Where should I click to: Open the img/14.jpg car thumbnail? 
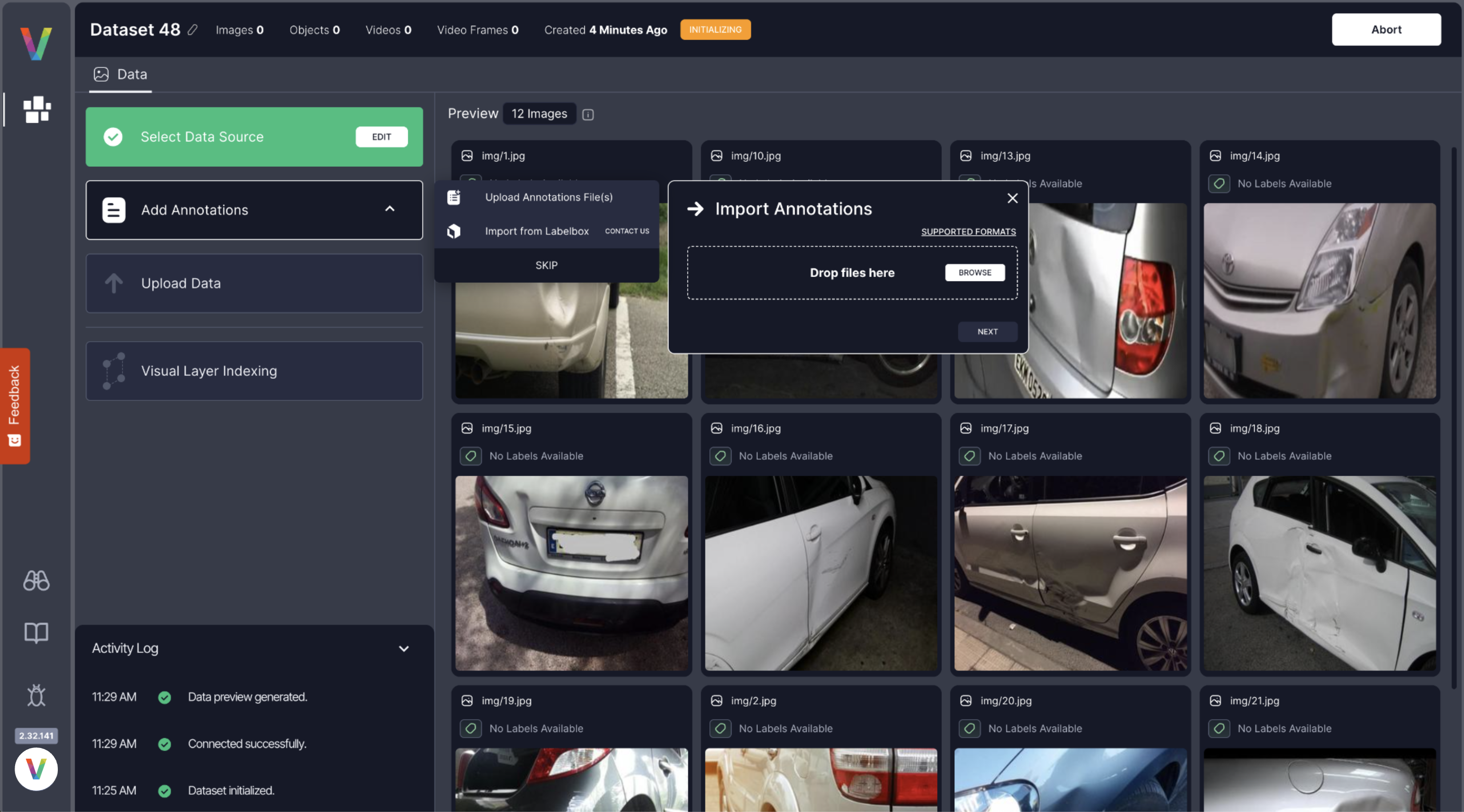[x=1319, y=301]
